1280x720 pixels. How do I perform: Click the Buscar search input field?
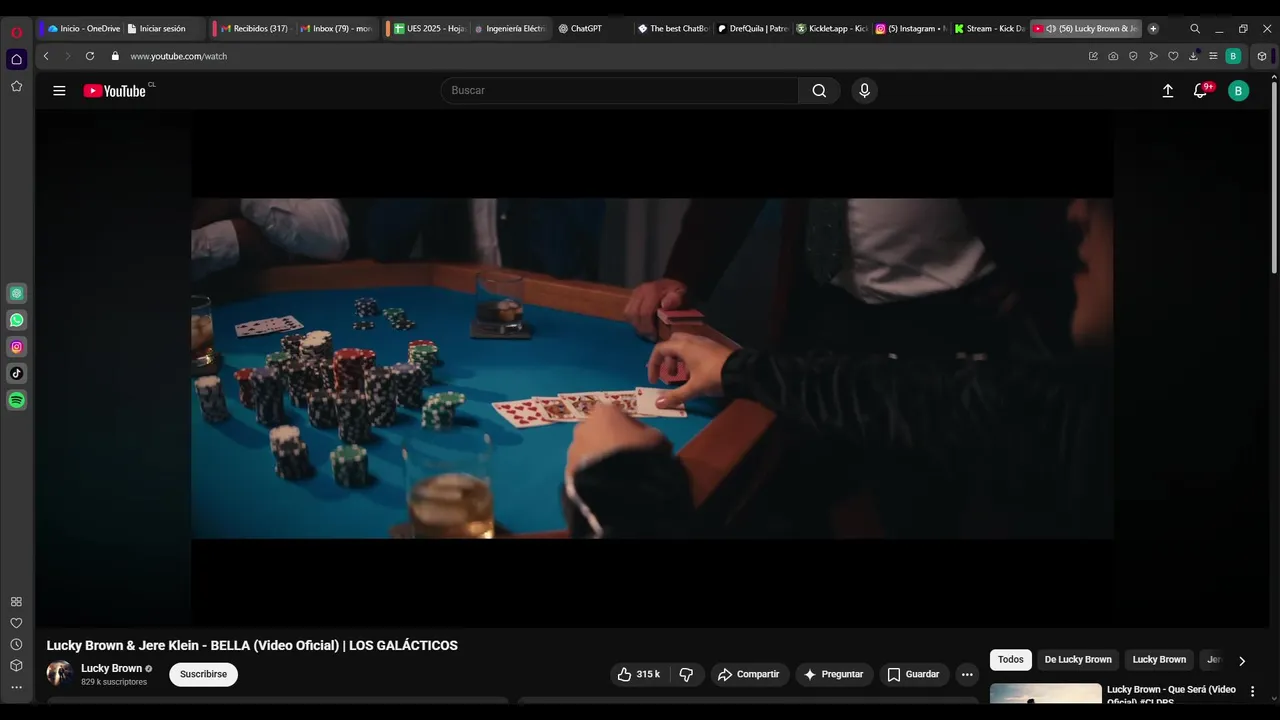[619, 91]
